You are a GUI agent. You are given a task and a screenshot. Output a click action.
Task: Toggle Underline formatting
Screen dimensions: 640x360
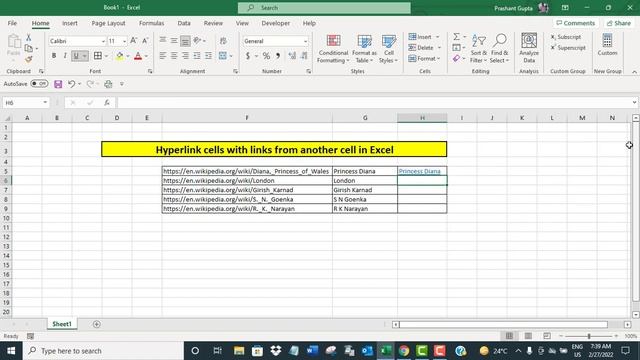[x=76, y=56]
